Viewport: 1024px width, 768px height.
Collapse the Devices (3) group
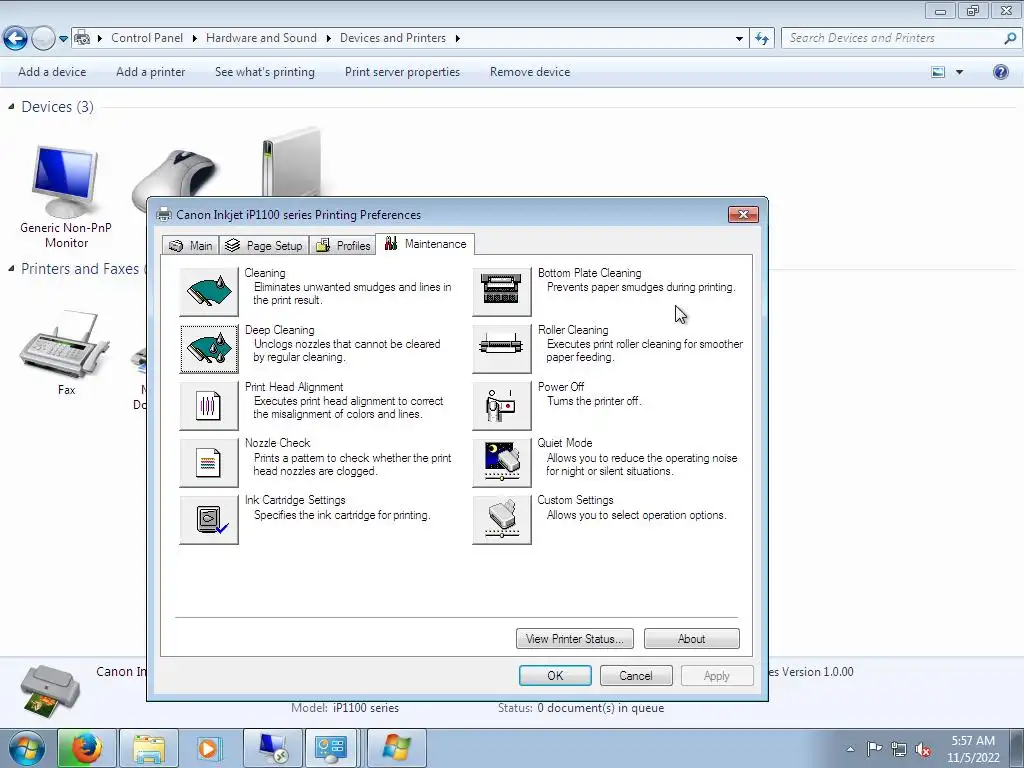[x=11, y=106]
